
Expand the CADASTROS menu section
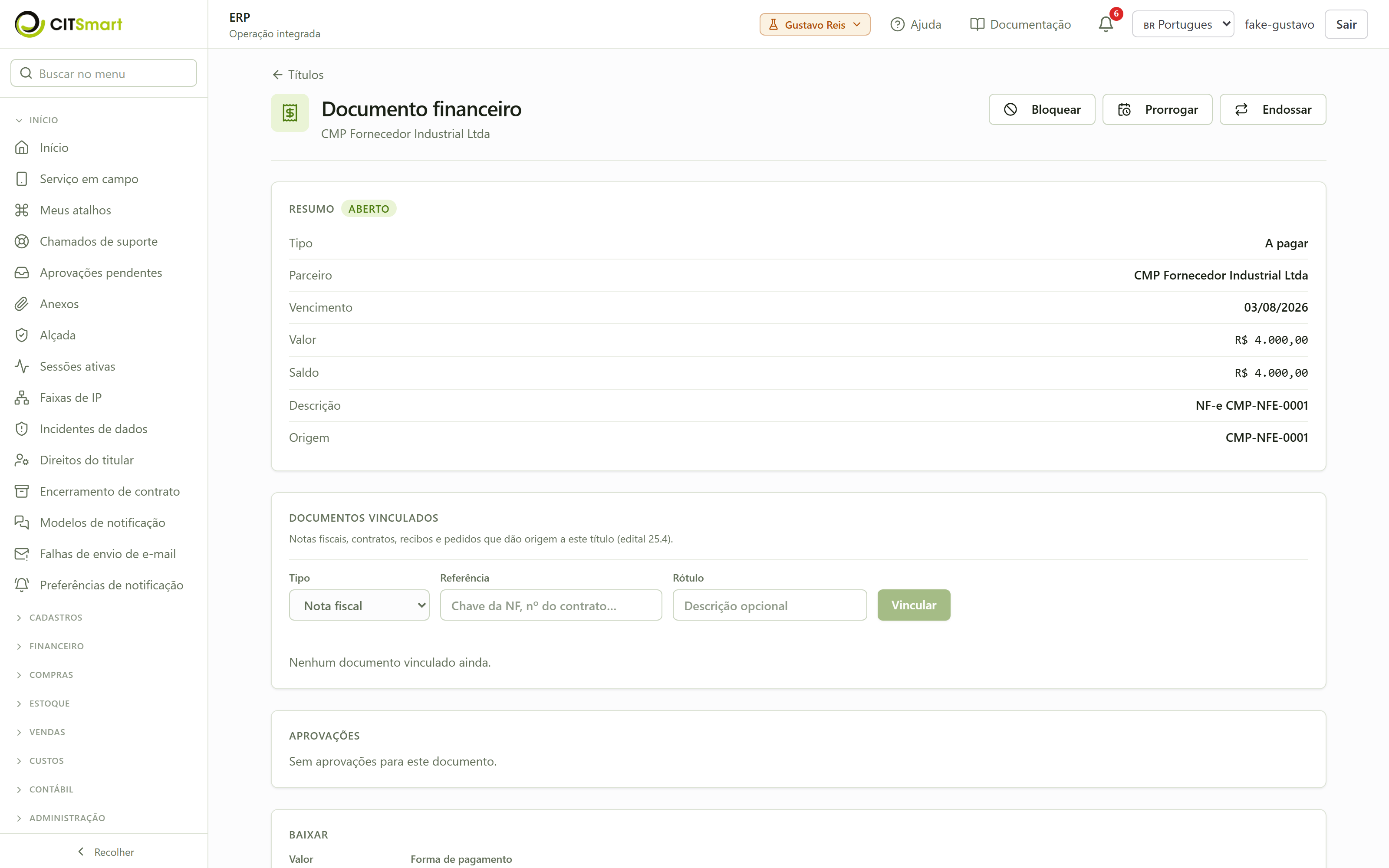(49, 618)
